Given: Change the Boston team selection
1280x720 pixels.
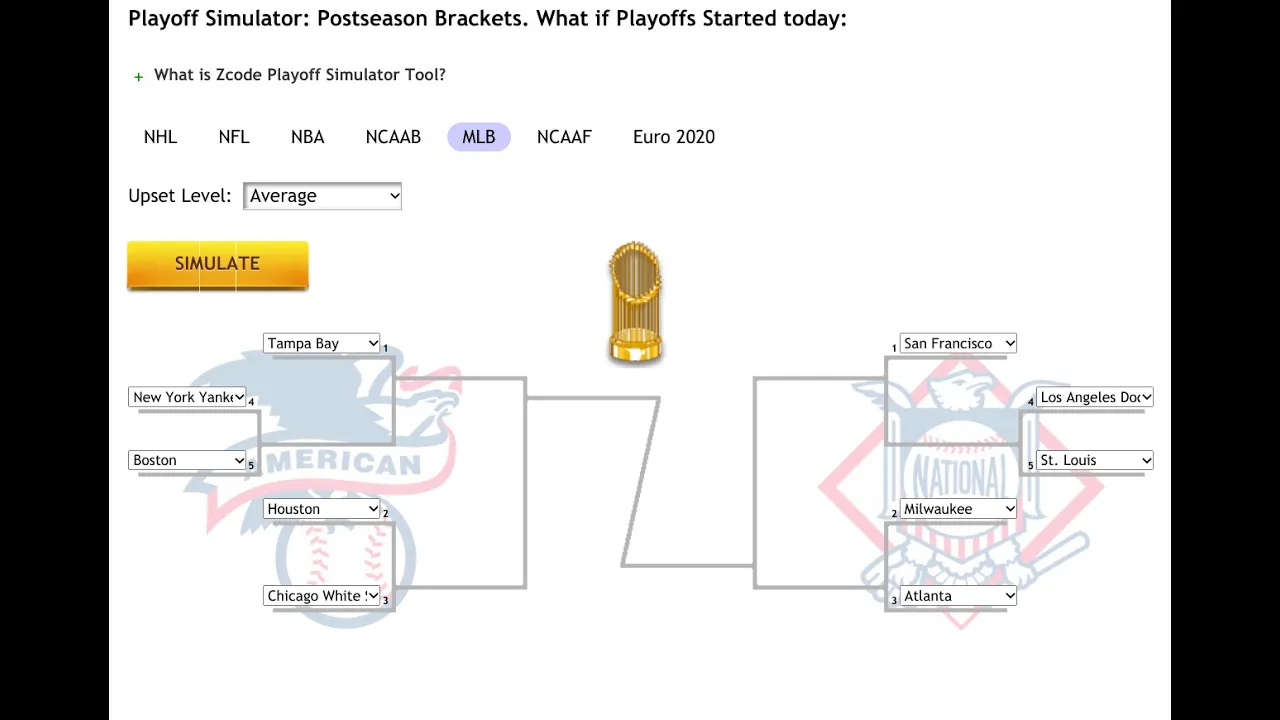Looking at the screenshot, I should 187,460.
